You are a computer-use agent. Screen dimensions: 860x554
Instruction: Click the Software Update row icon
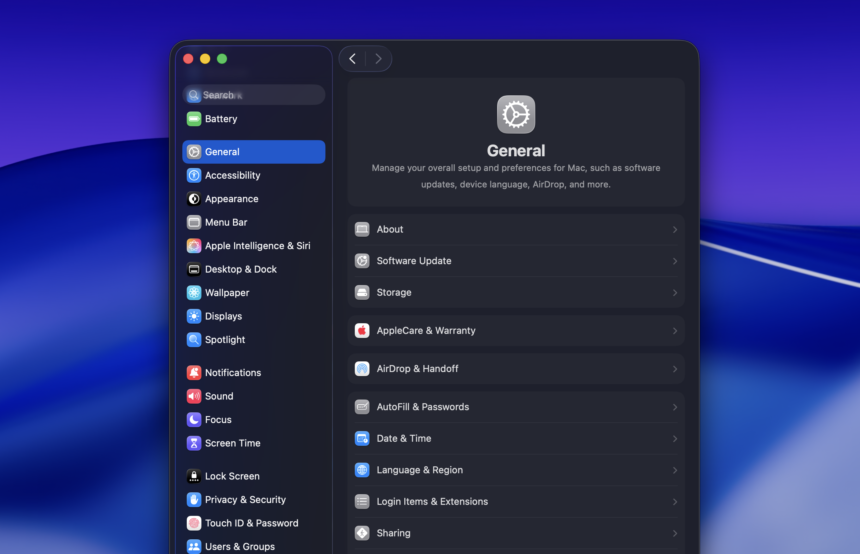[x=362, y=261]
